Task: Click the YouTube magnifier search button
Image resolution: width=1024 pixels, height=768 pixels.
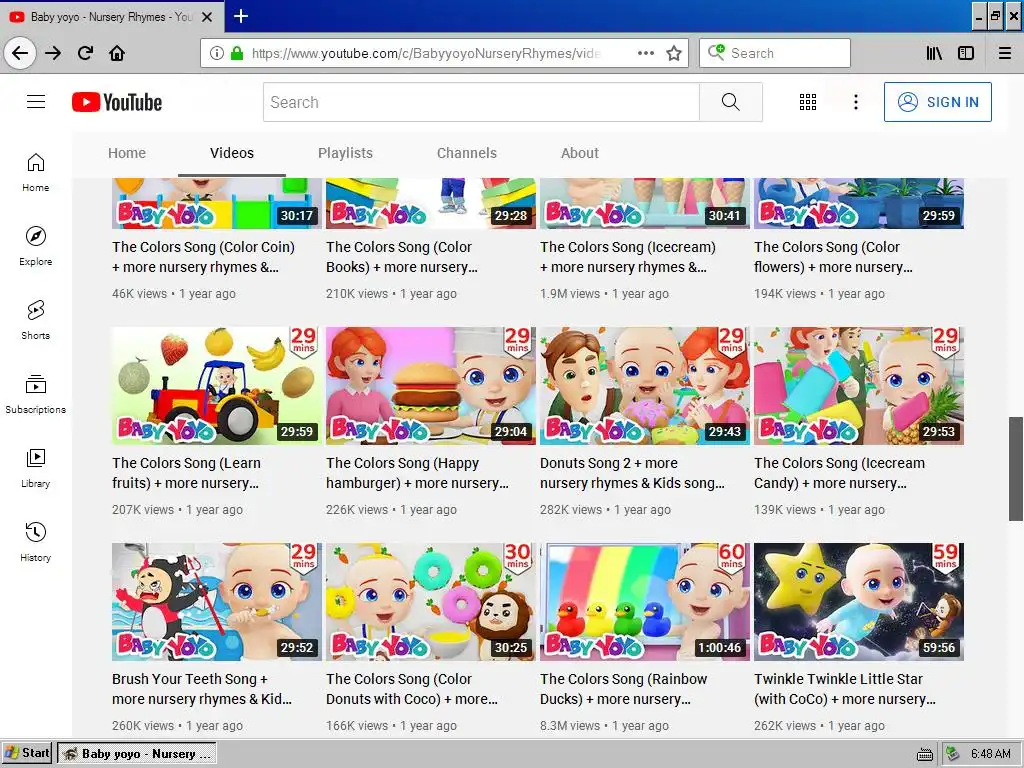Action: click(731, 102)
